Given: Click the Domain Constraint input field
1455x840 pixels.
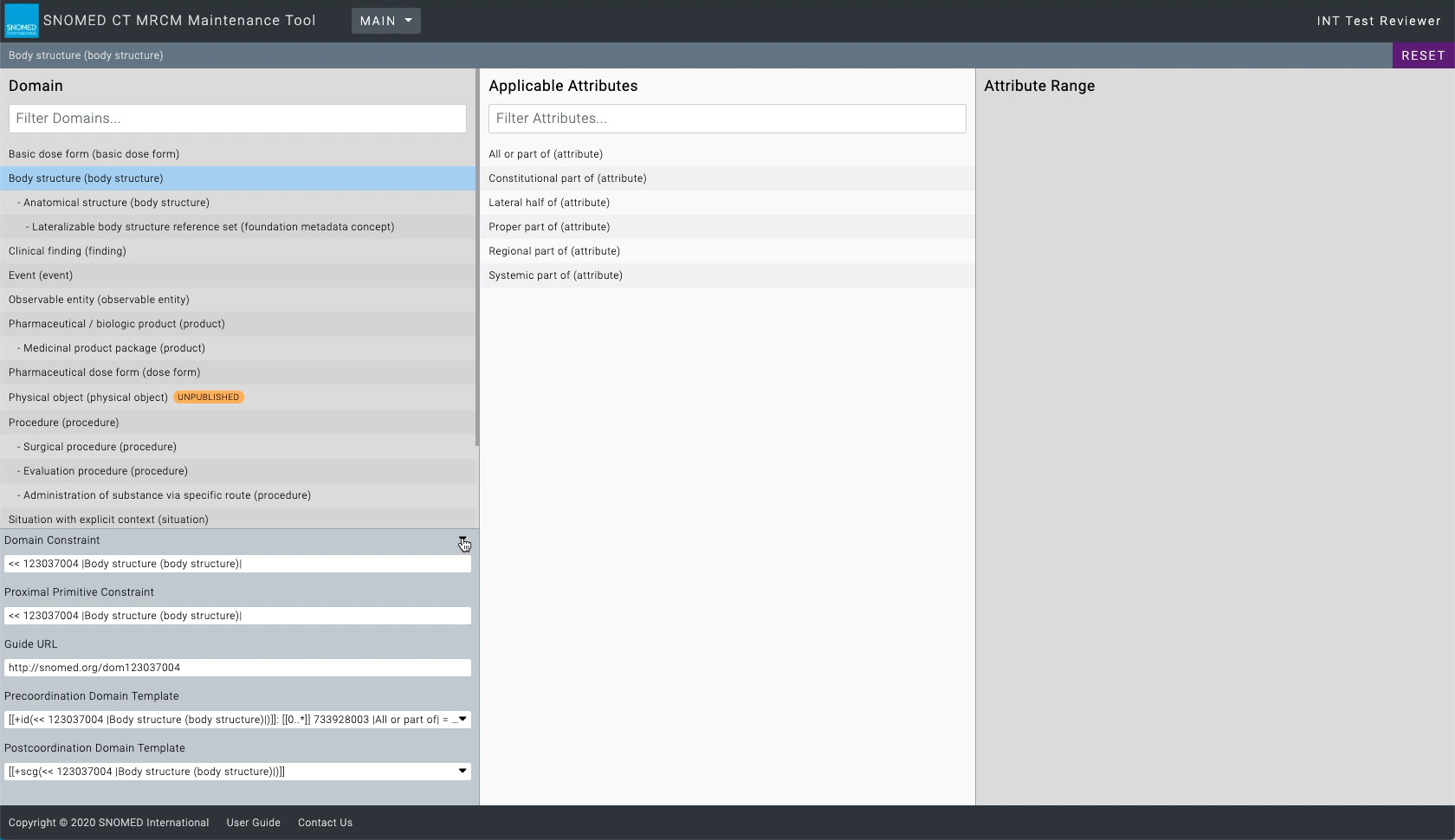Looking at the screenshot, I should point(237,564).
